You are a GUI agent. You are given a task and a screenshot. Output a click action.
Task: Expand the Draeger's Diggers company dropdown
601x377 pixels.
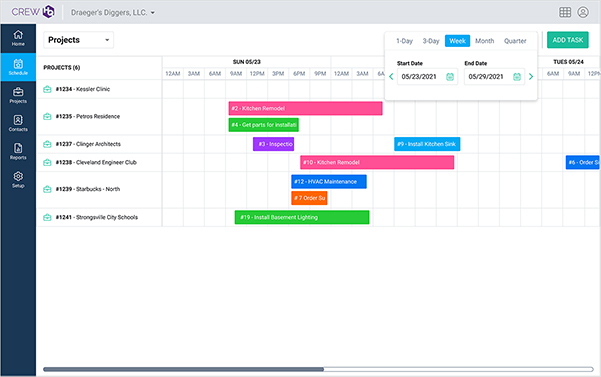(x=113, y=13)
